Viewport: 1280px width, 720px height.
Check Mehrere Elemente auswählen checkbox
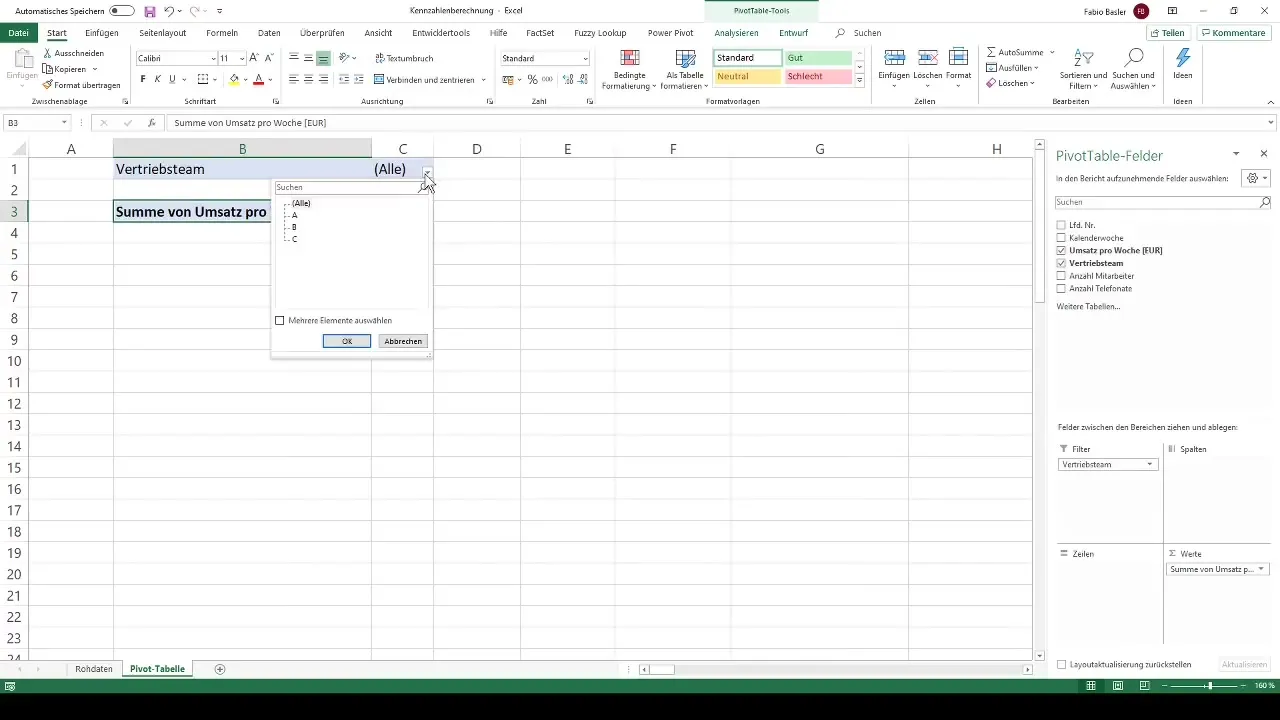coord(280,321)
